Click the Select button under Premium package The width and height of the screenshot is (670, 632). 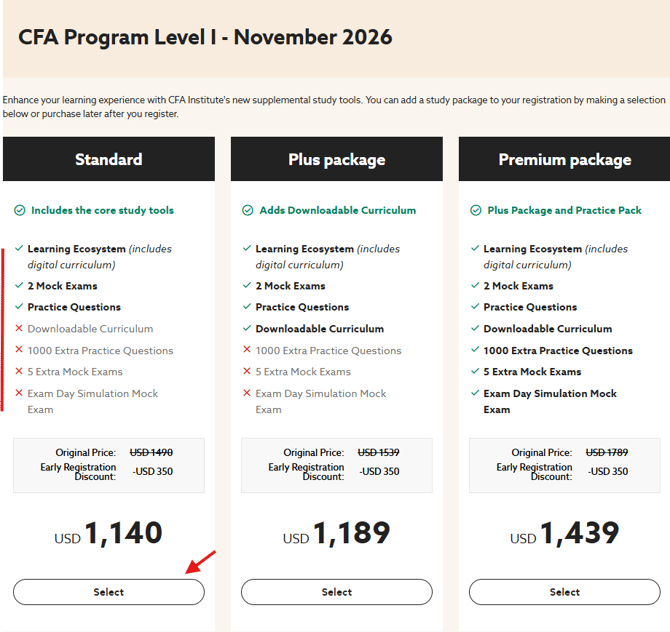point(564,592)
